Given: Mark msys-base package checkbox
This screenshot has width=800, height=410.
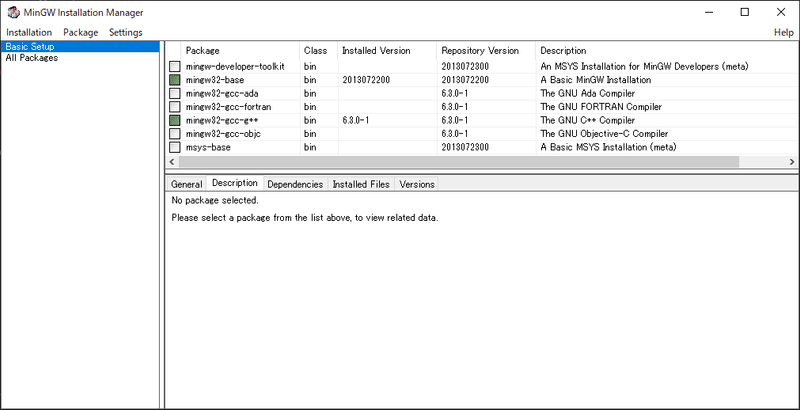Looking at the screenshot, I should (175, 147).
